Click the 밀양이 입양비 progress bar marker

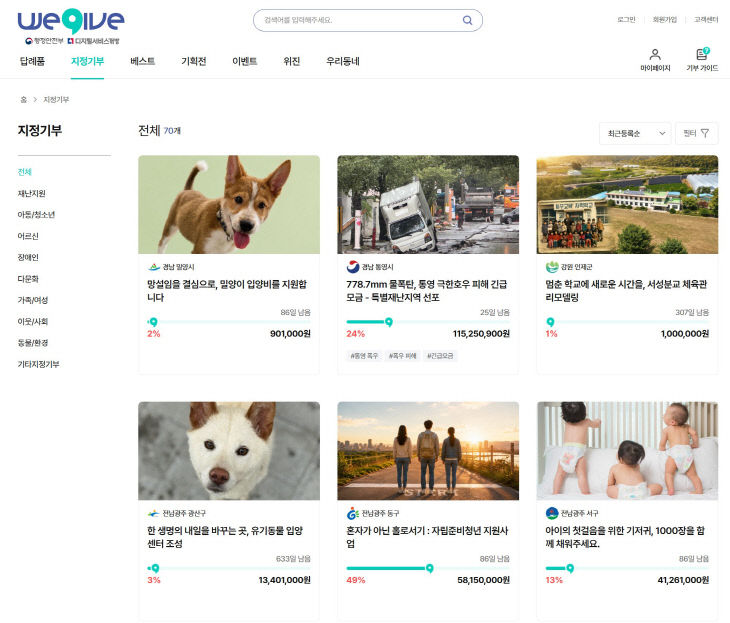coord(153,322)
